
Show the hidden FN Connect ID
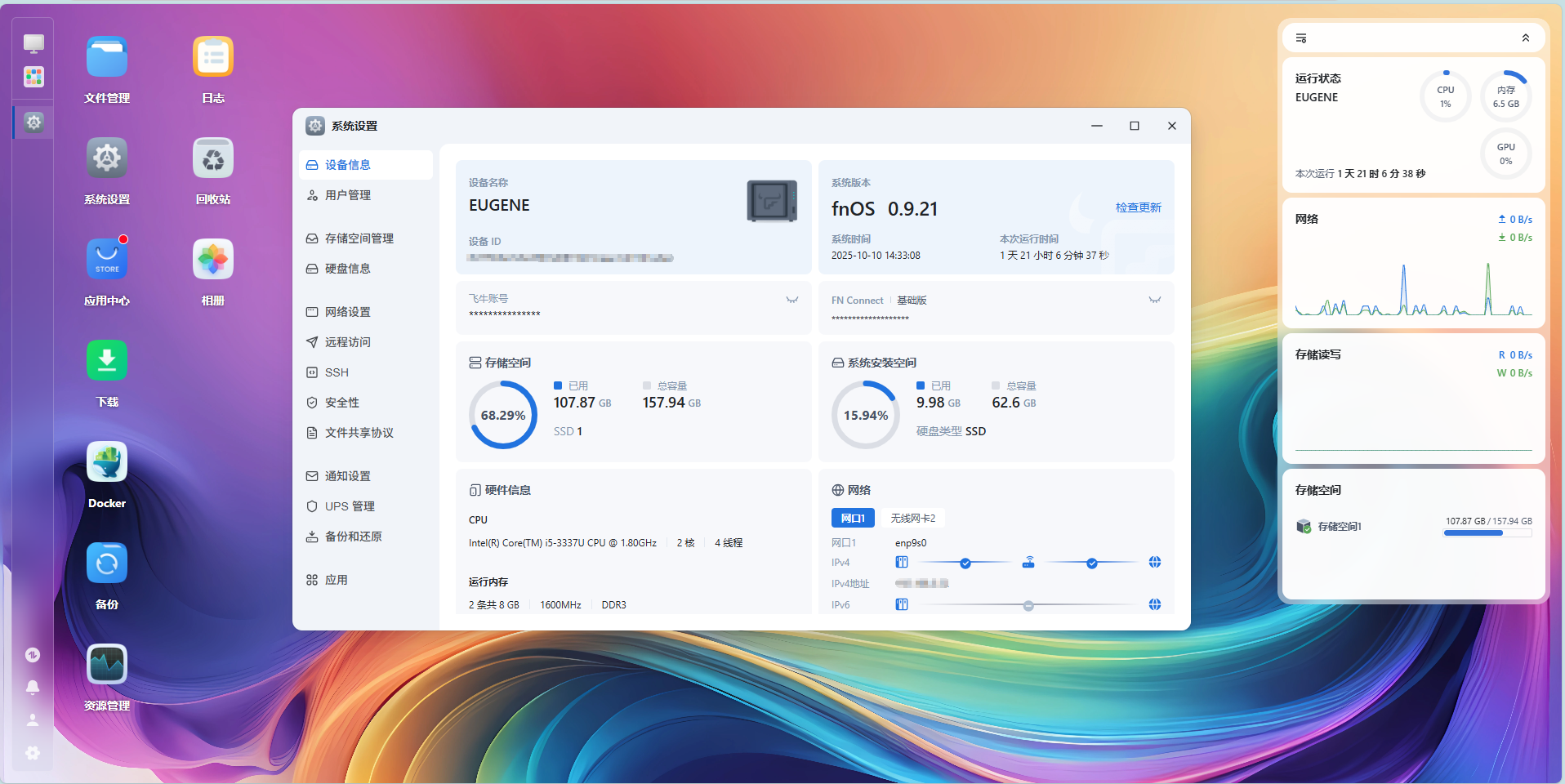pyautogui.click(x=1154, y=300)
